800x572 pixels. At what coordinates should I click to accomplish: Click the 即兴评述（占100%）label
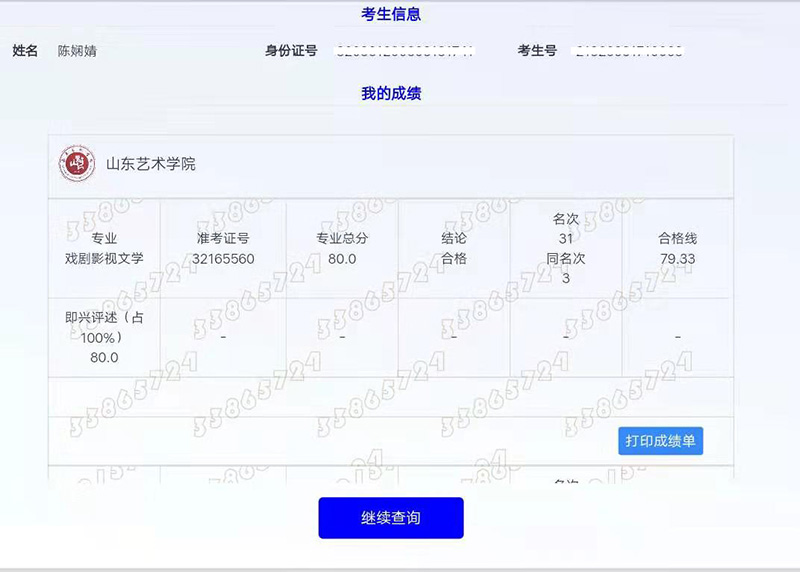(x=104, y=328)
